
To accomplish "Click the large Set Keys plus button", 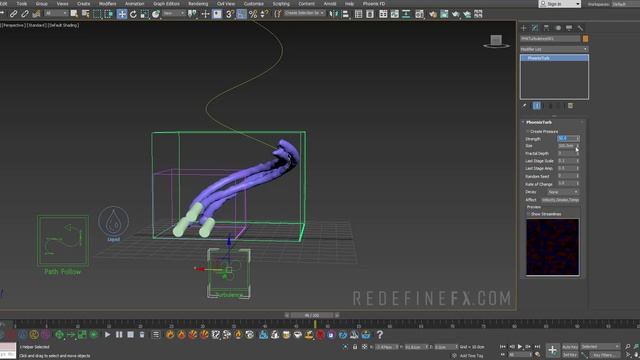I will tap(552, 350).
